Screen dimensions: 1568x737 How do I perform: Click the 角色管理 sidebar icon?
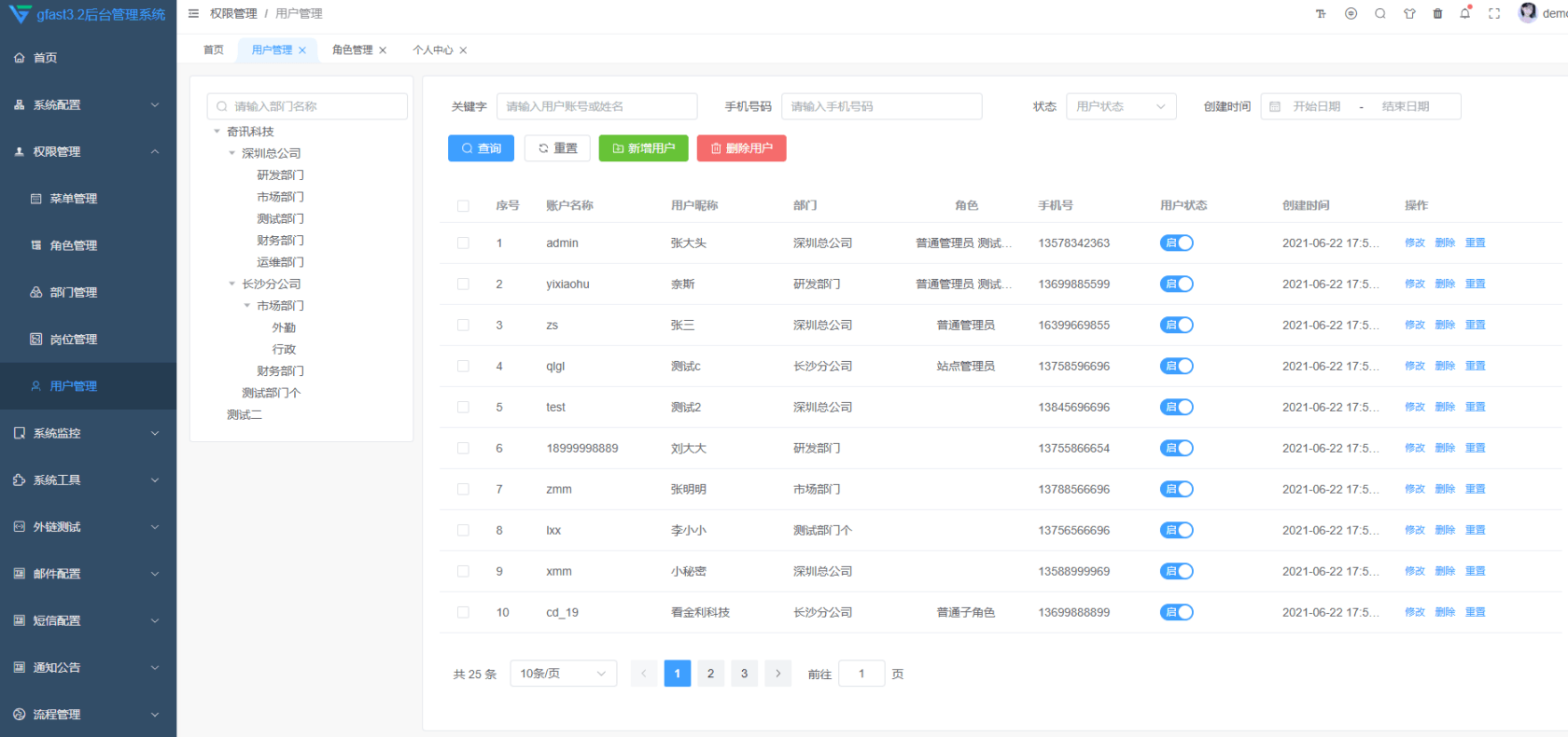tap(36, 245)
